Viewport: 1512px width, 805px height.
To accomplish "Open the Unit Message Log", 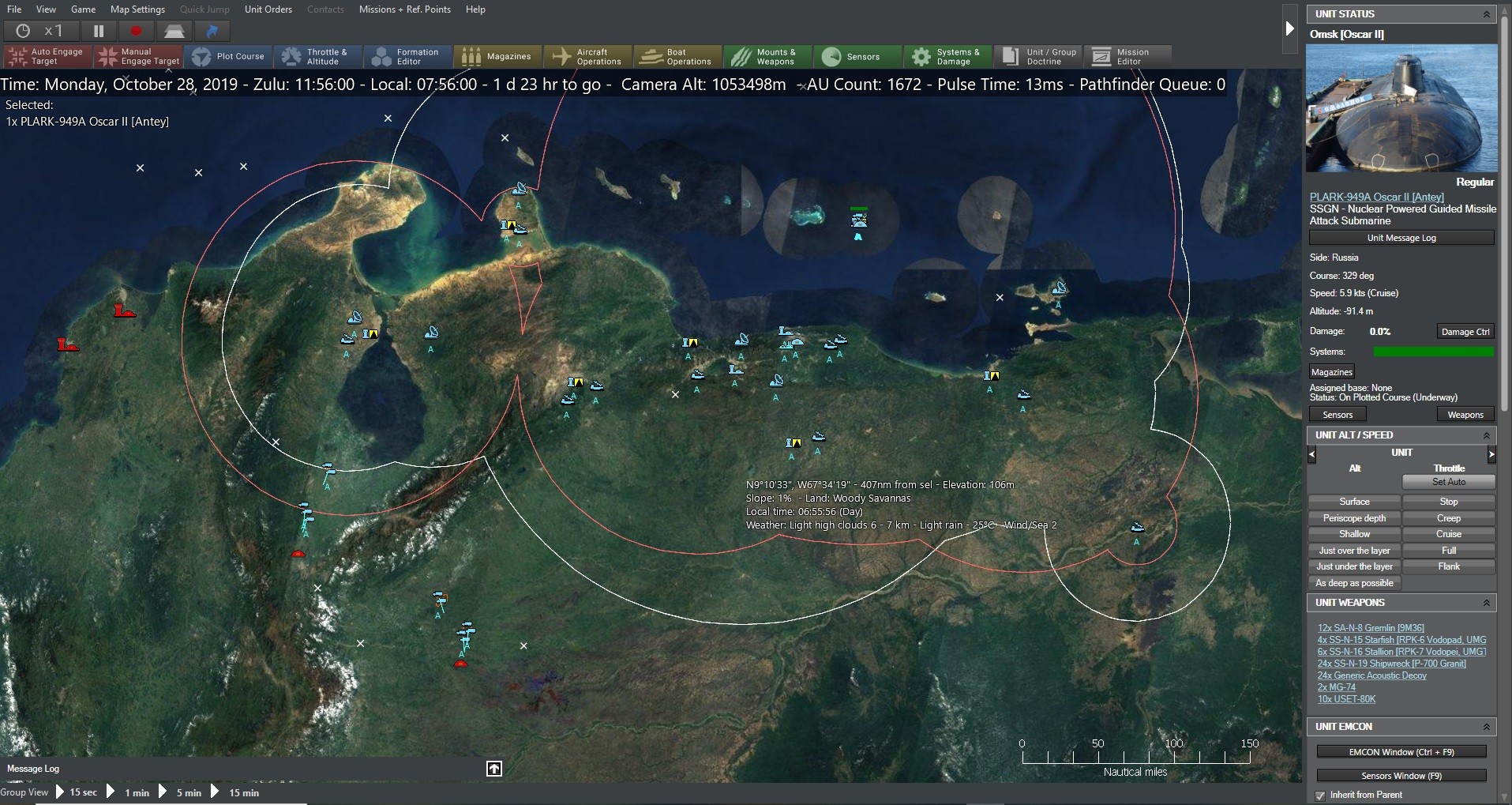I will click(1401, 237).
